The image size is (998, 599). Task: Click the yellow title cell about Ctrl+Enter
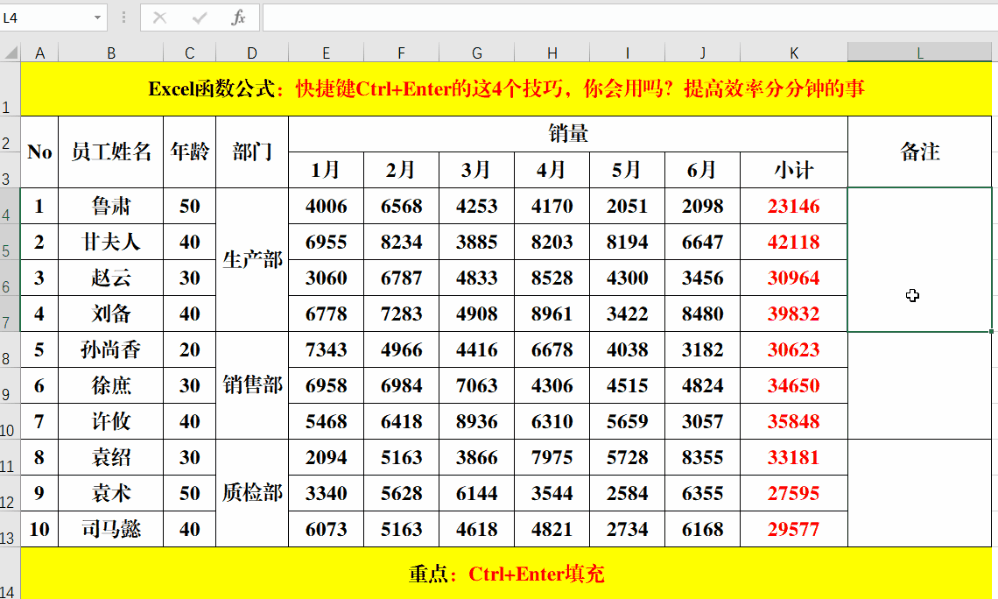point(506,88)
